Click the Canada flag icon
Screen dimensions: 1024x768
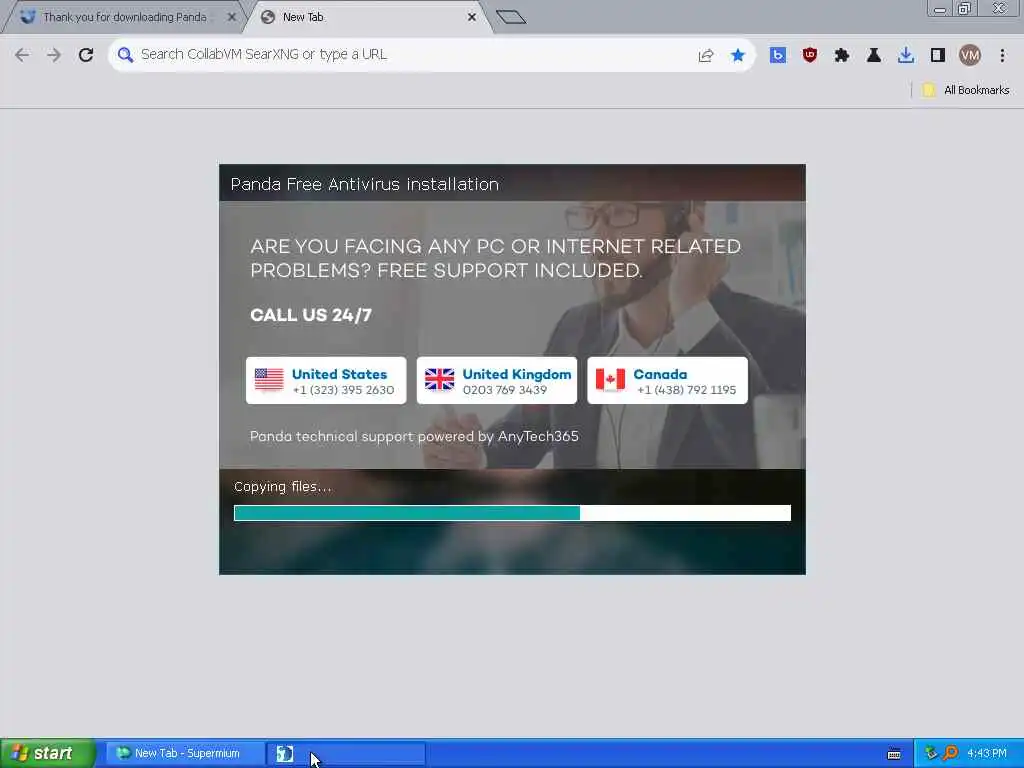[610, 379]
